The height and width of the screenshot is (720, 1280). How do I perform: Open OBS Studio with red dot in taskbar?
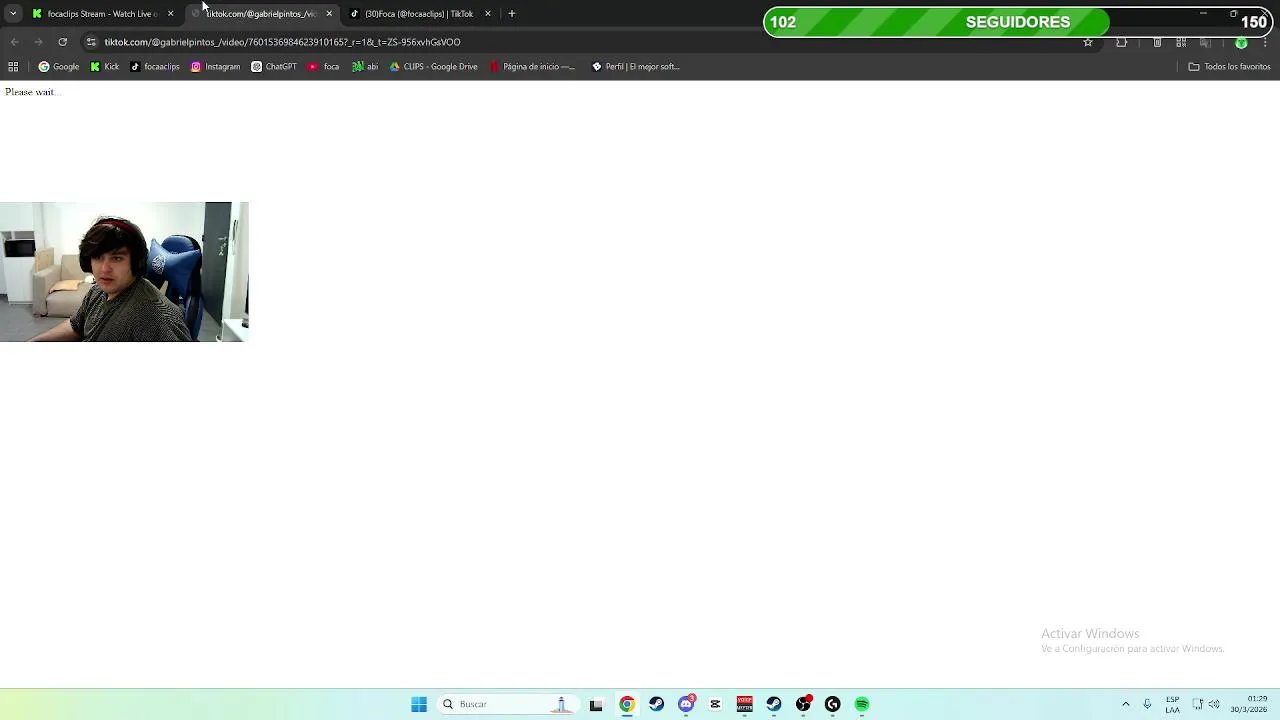(x=803, y=704)
